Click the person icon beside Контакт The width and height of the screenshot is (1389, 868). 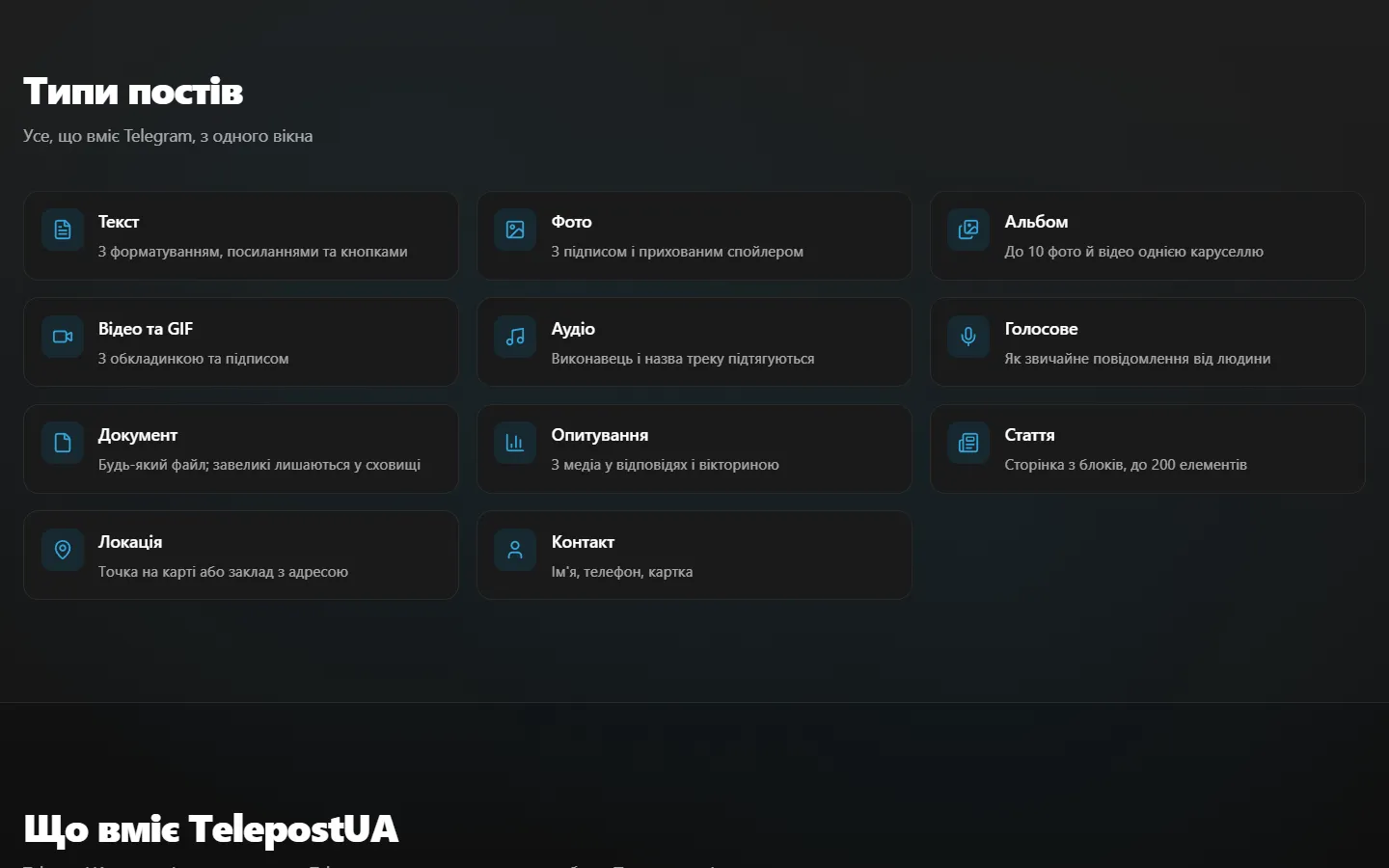click(x=515, y=550)
